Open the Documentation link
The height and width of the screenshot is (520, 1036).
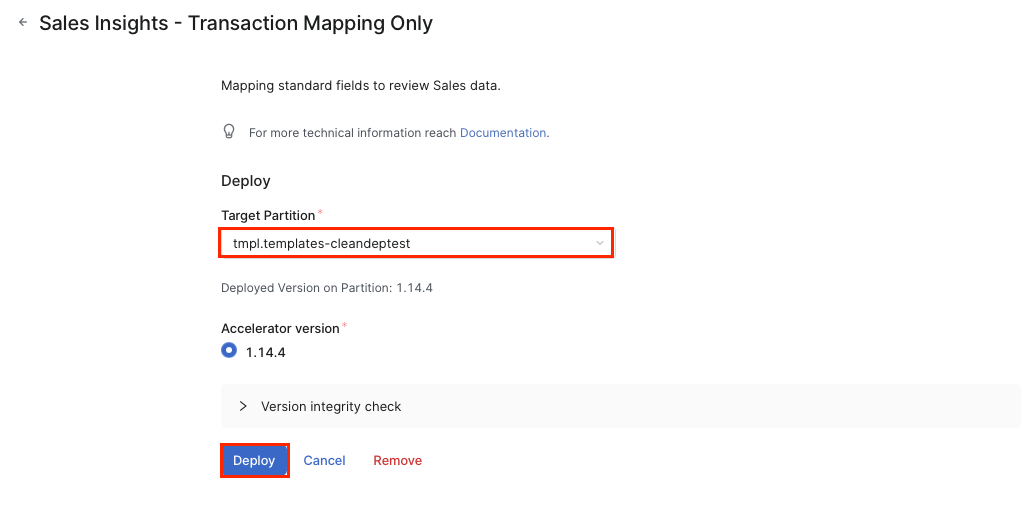503,133
